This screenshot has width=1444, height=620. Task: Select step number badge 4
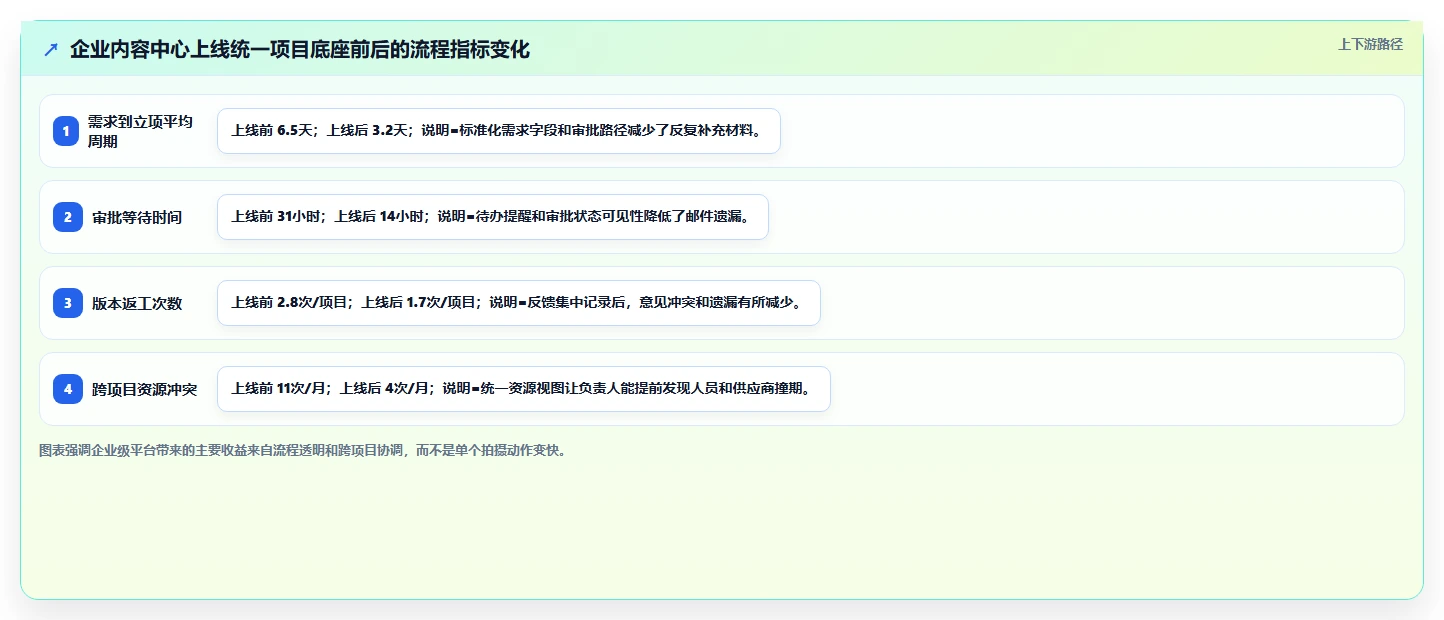pos(67,389)
